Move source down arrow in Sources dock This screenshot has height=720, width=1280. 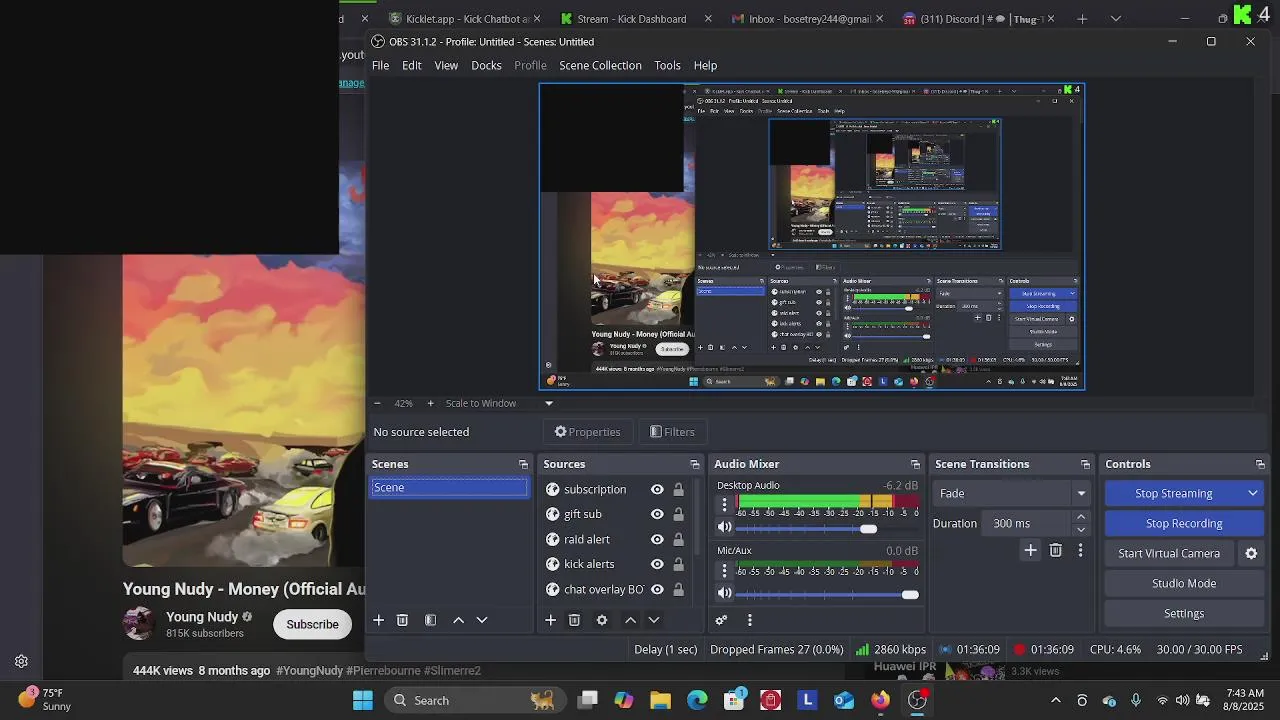(x=654, y=620)
